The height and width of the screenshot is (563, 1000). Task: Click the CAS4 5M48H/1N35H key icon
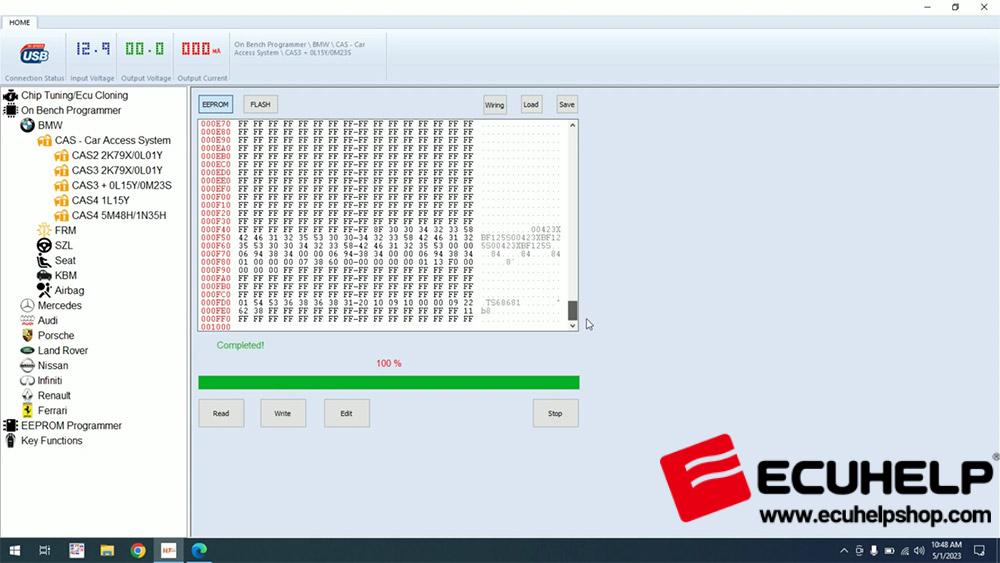coord(61,216)
